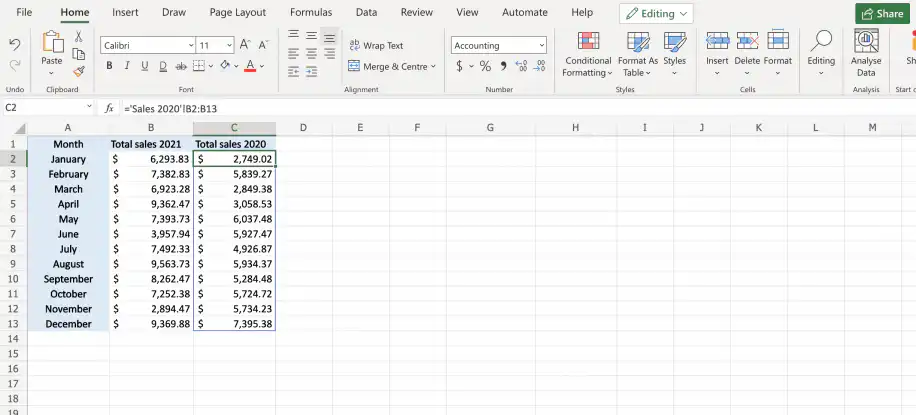
Task: Undo the last action
Action: [x=15, y=45]
